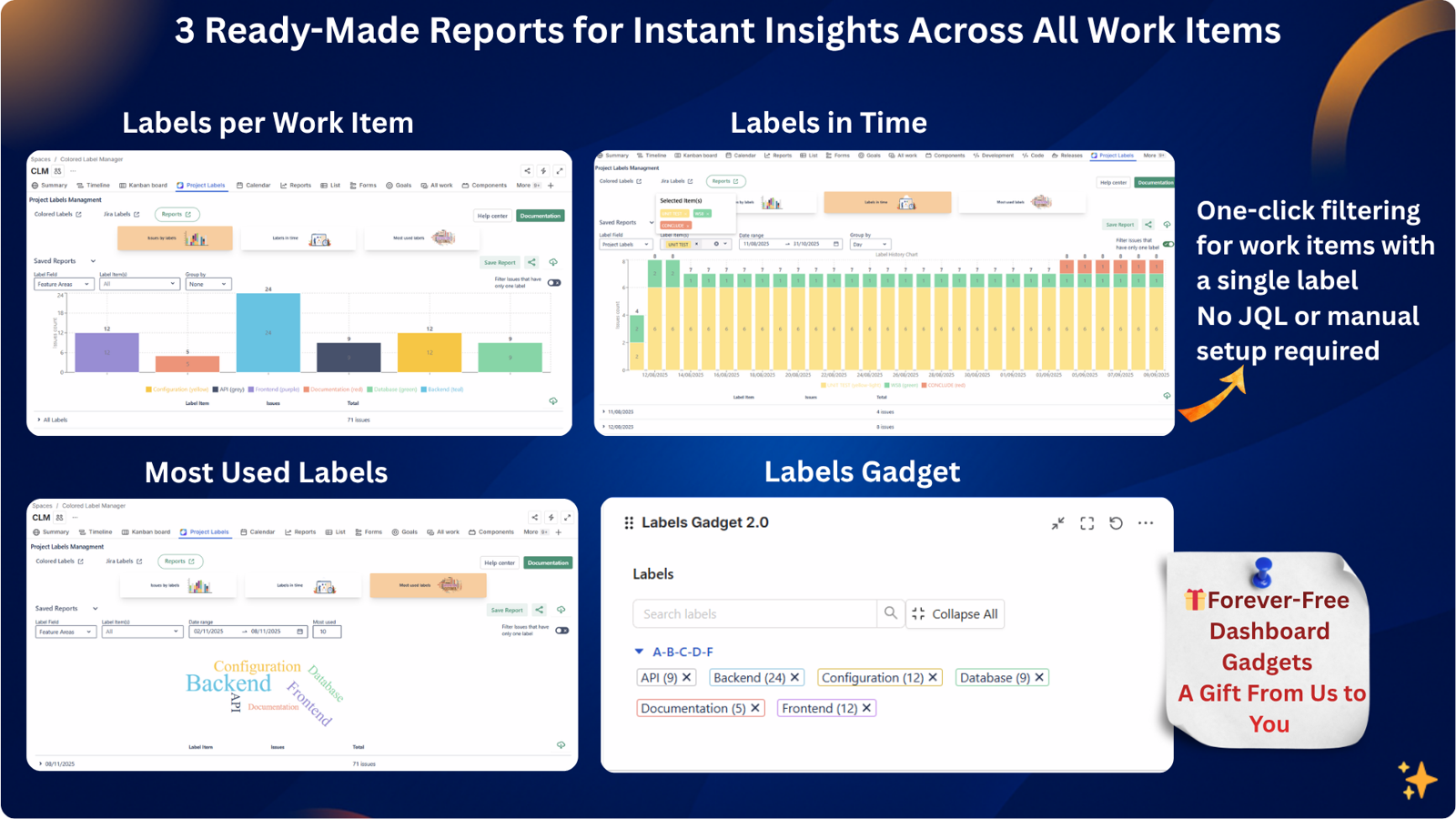Click the export download icon near Save Report
The image size is (1456, 819).
click(x=553, y=262)
